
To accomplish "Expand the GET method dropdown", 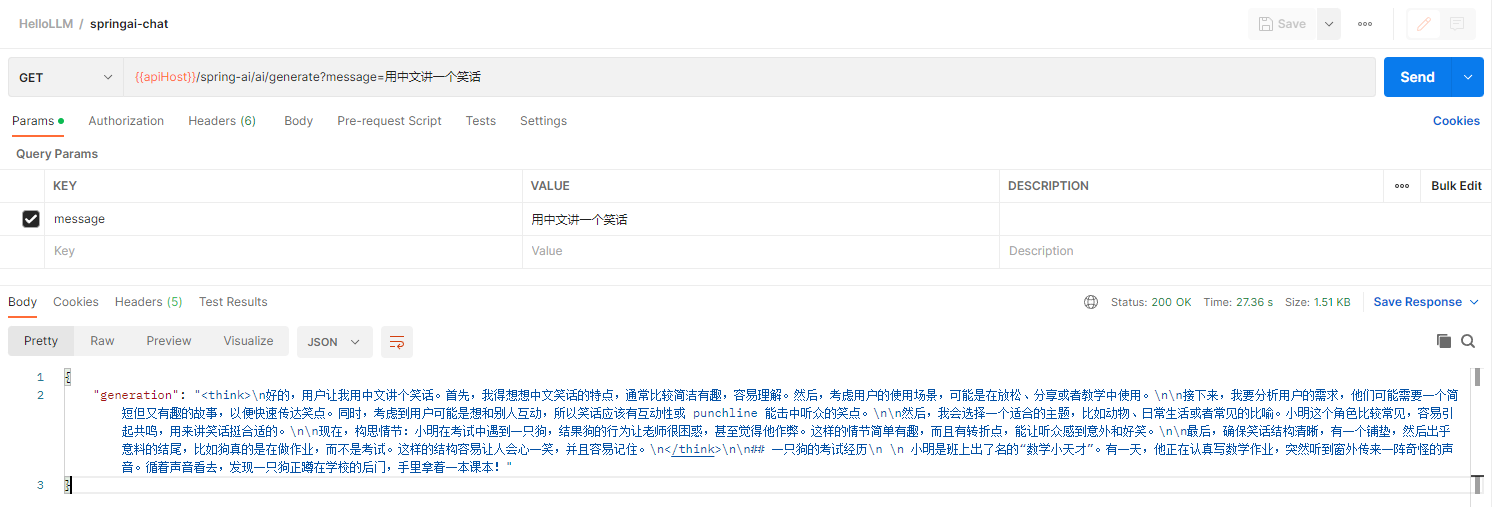I will pos(66,77).
